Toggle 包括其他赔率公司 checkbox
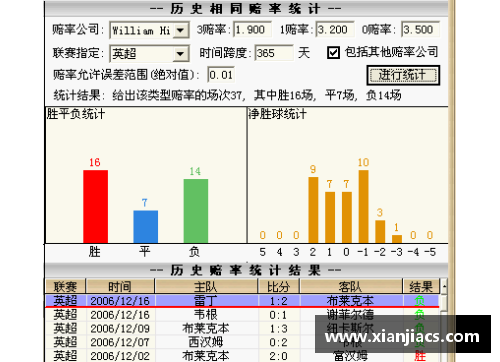The width and height of the screenshot is (500, 362). [x=333, y=53]
